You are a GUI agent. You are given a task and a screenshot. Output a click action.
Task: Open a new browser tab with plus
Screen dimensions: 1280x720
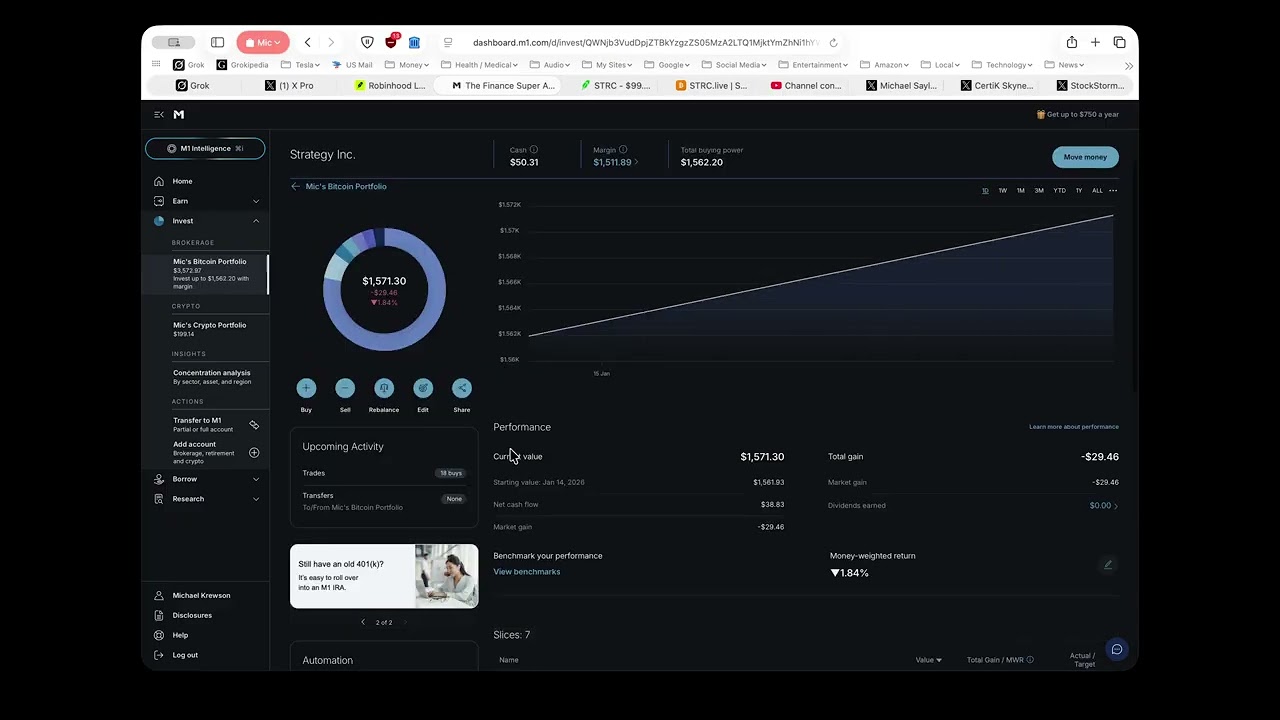[1095, 42]
